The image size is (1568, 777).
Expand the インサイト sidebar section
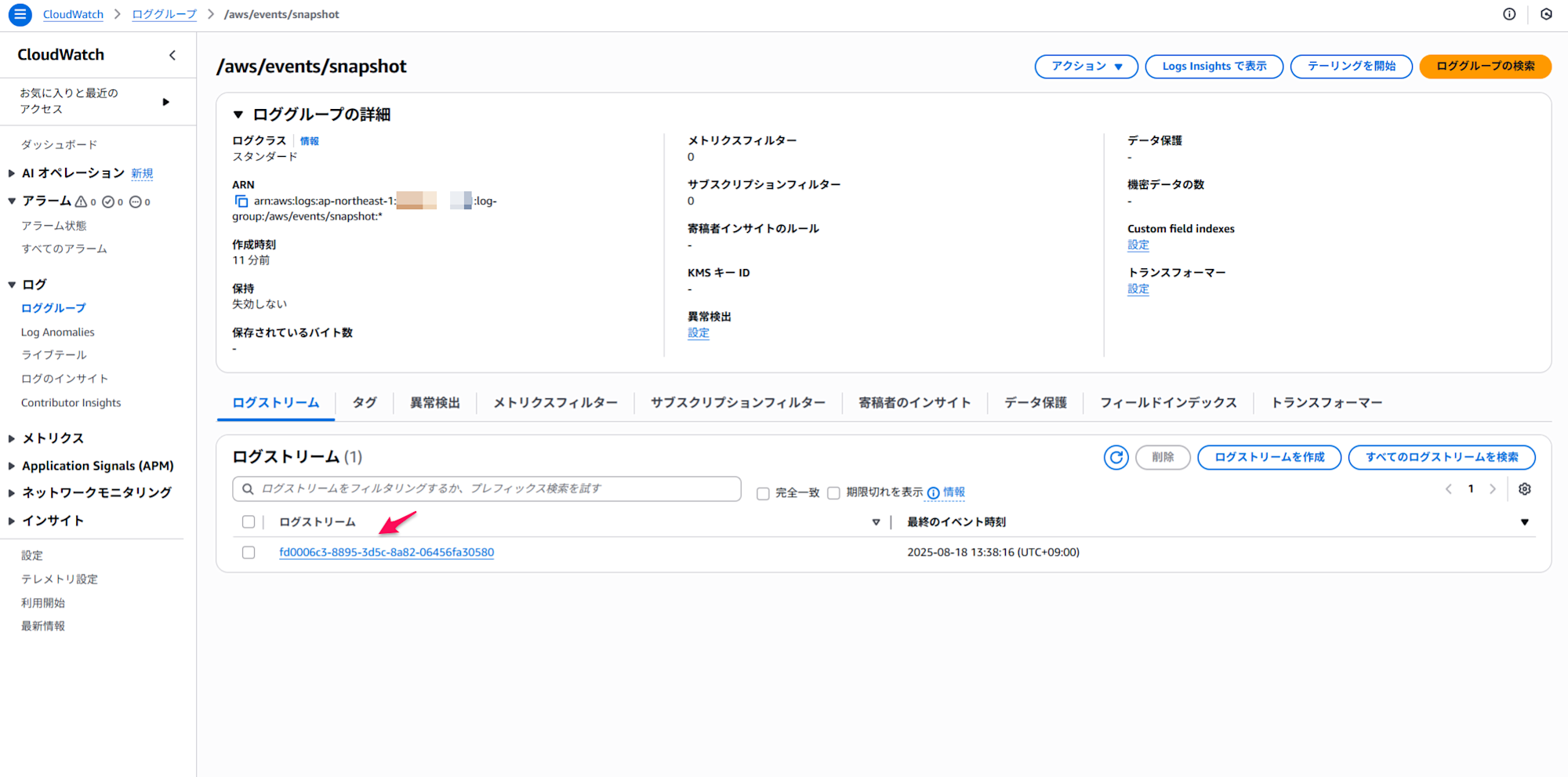pyautogui.click(x=12, y=521)
